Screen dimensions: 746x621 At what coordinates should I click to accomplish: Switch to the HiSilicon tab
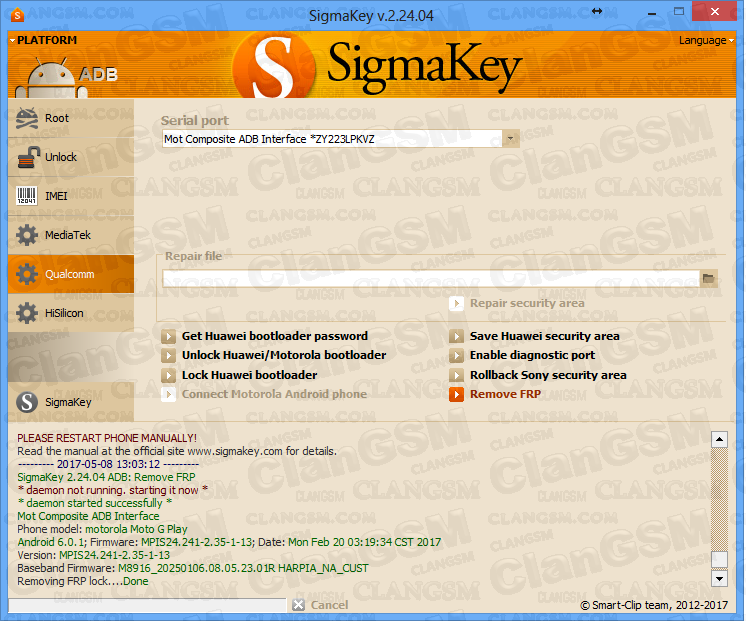coord(71,313)
